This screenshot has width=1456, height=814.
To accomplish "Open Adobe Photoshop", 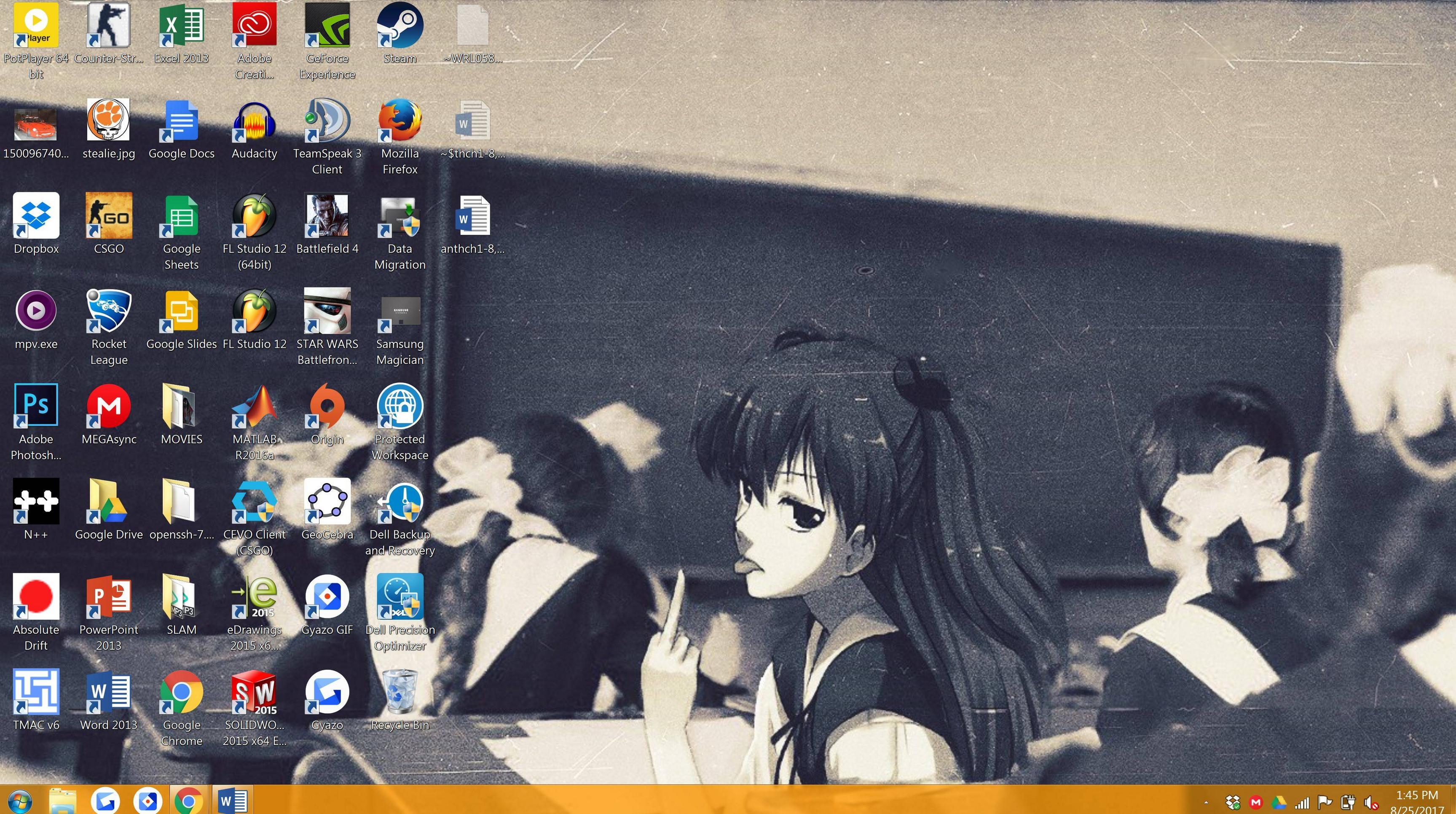I will (35, 404).
